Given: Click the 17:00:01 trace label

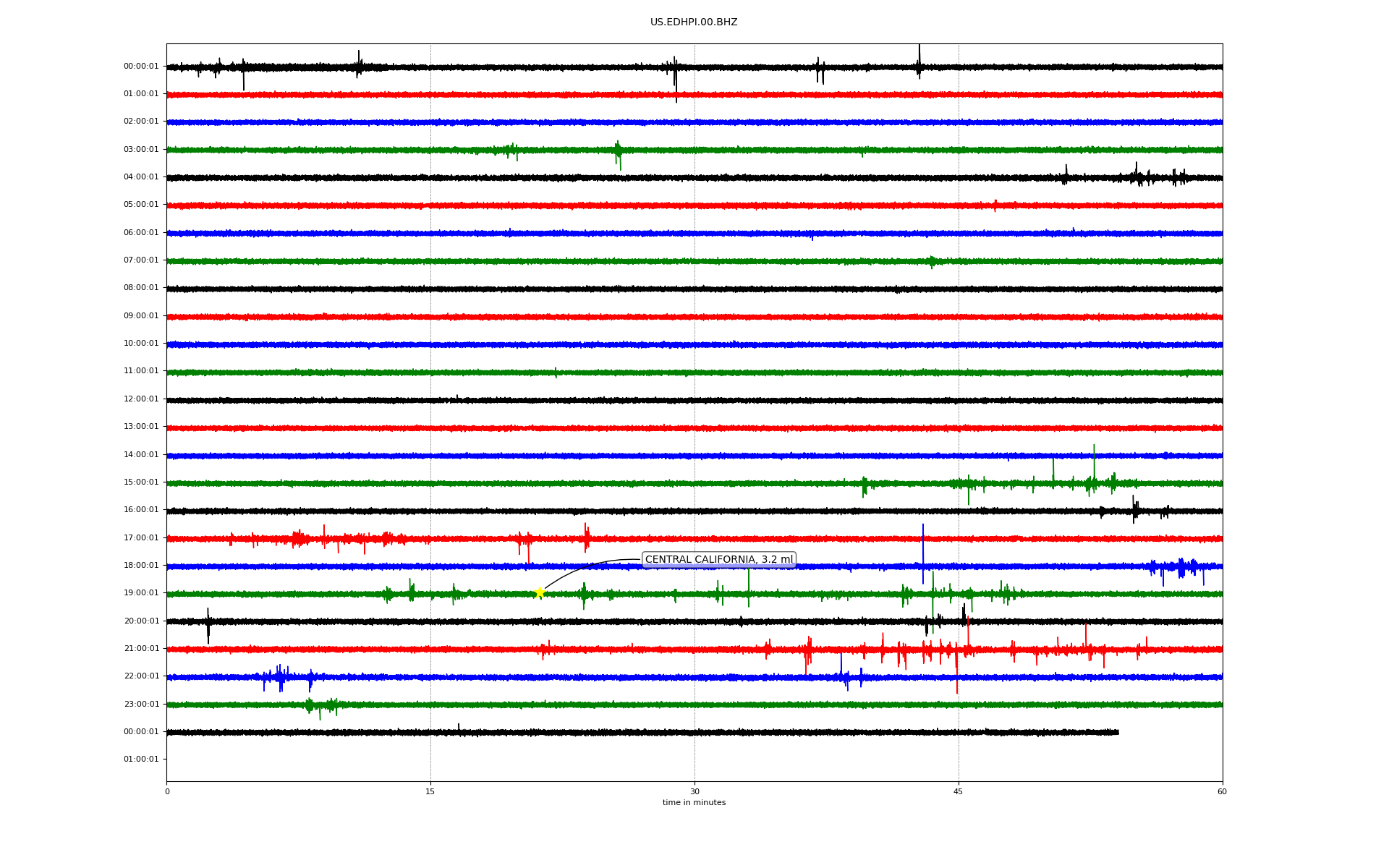Looking at the screenshot, I should pyautogui.click(x=141, y=538).
